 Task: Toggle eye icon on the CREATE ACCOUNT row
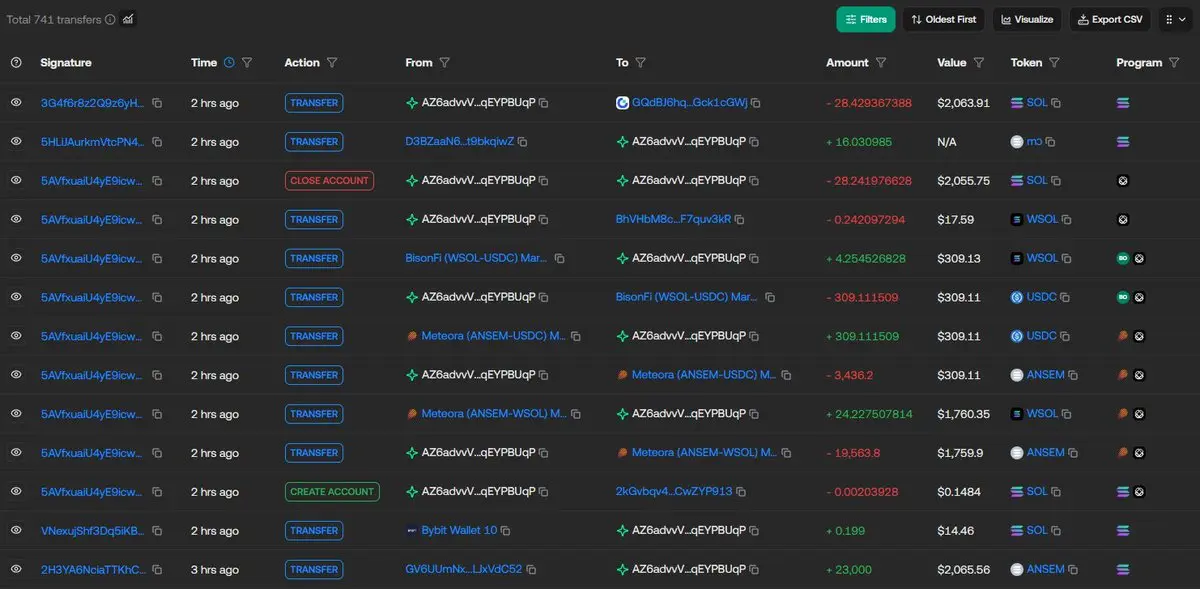[16, 491]
